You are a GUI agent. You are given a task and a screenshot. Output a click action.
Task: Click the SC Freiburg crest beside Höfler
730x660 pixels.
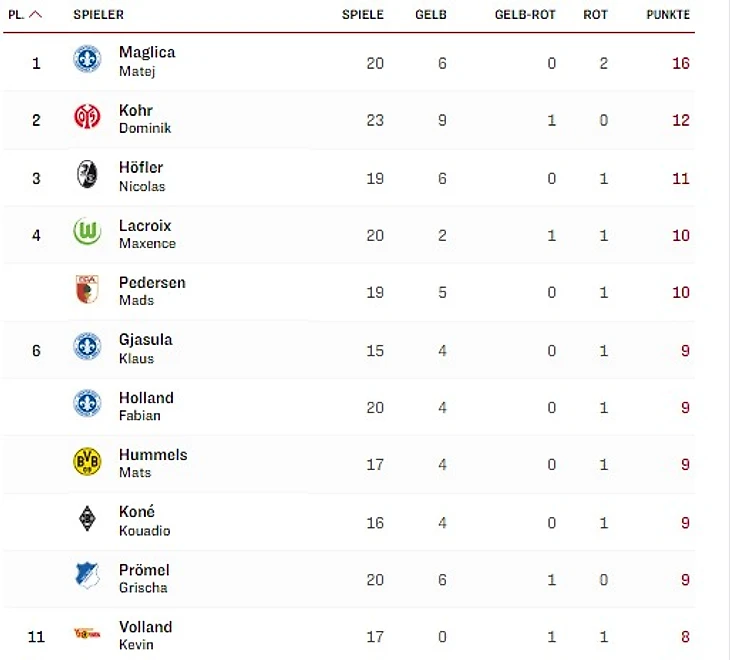87,176
